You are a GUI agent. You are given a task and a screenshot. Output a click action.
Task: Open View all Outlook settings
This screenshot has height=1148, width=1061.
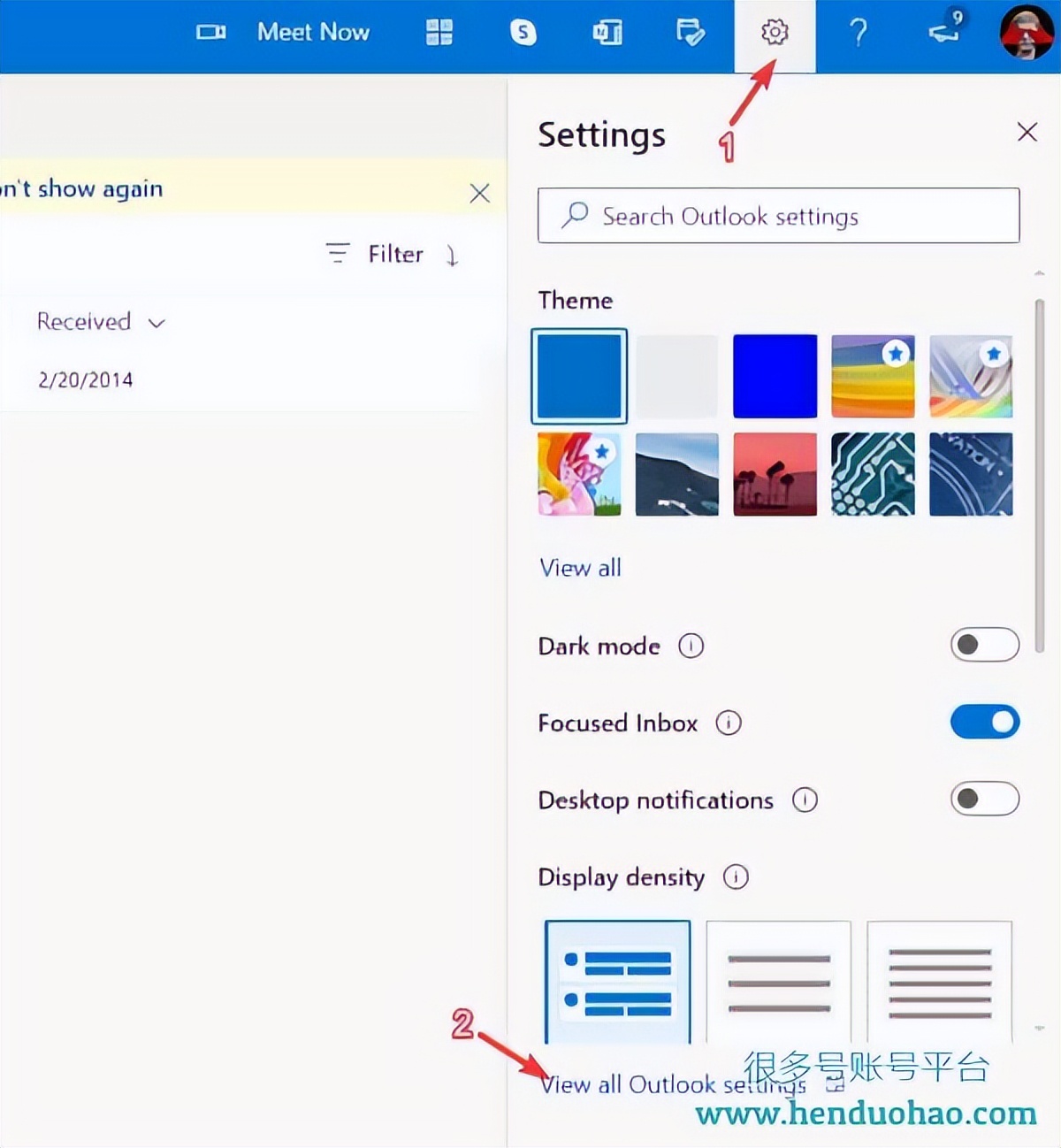pos(674,1084)
